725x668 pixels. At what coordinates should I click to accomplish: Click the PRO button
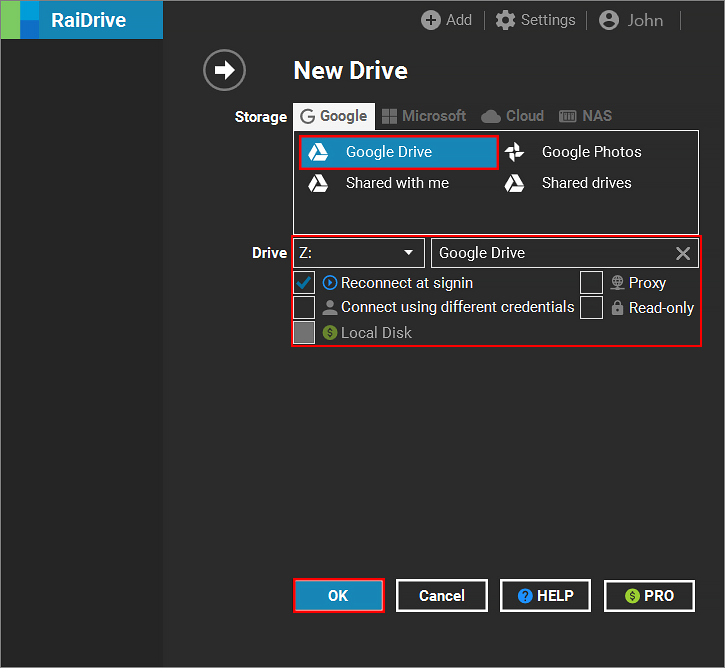point(649,596)
